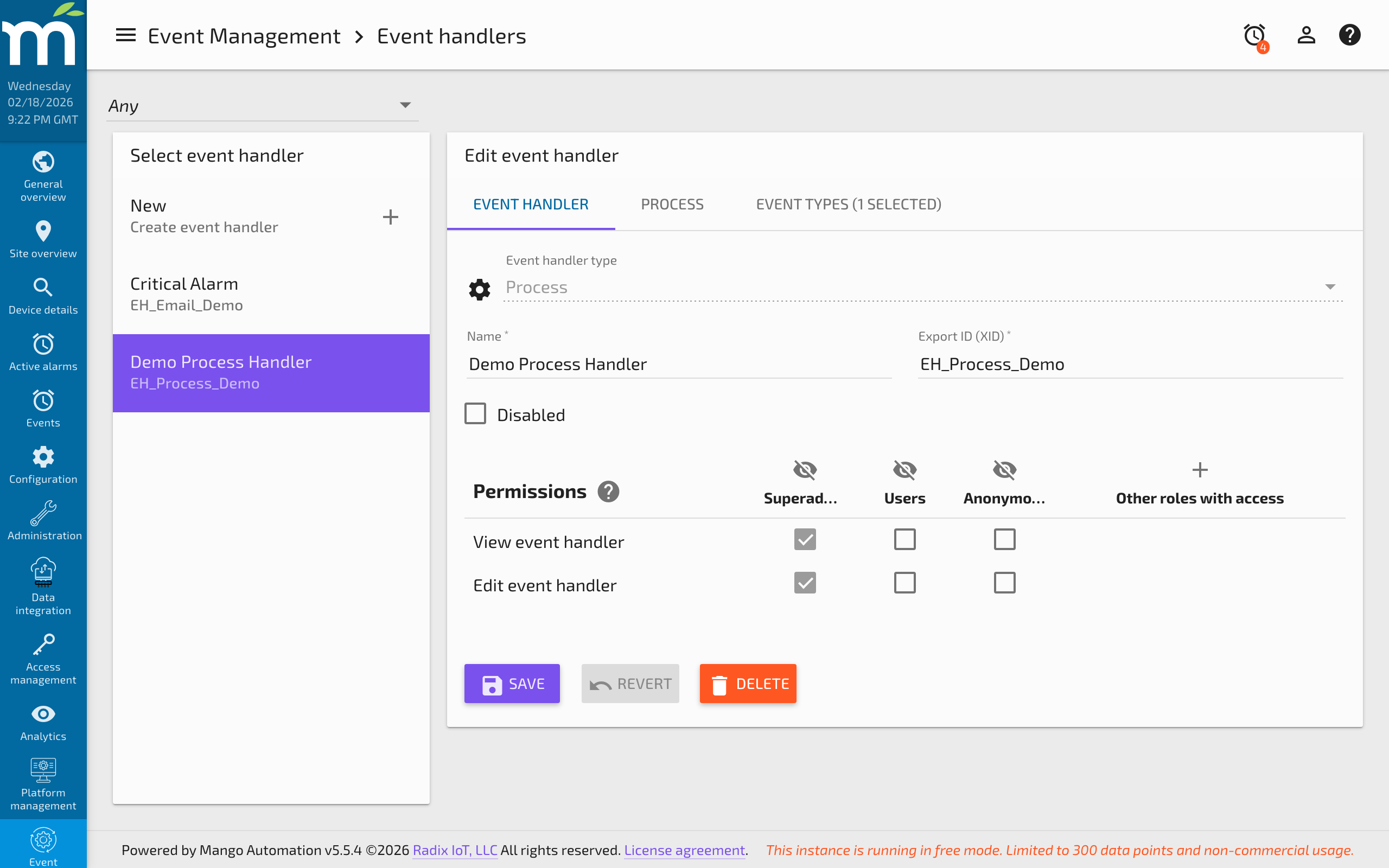The width and height of the screenshot is (1389, 868).
Task: Switch to the PROCESS tab
Action: pos(672,204)
